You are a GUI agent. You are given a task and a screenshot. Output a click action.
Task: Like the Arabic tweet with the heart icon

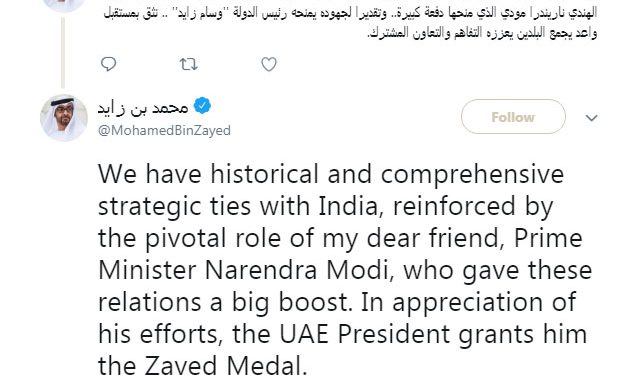tap(269, 64)
